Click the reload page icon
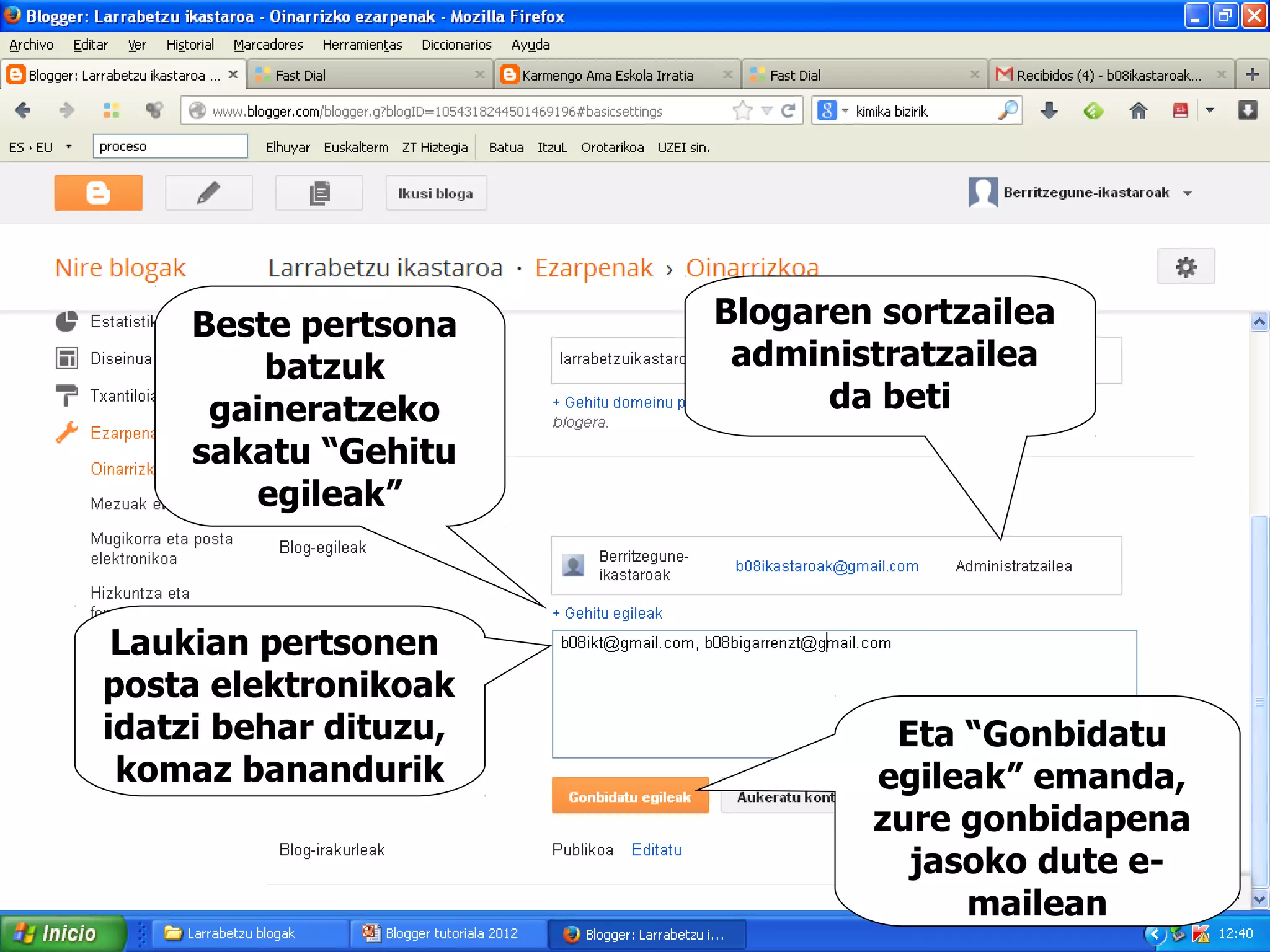Image resolution: width=1270 pixels, height=952 pixels. coord(788,110)
